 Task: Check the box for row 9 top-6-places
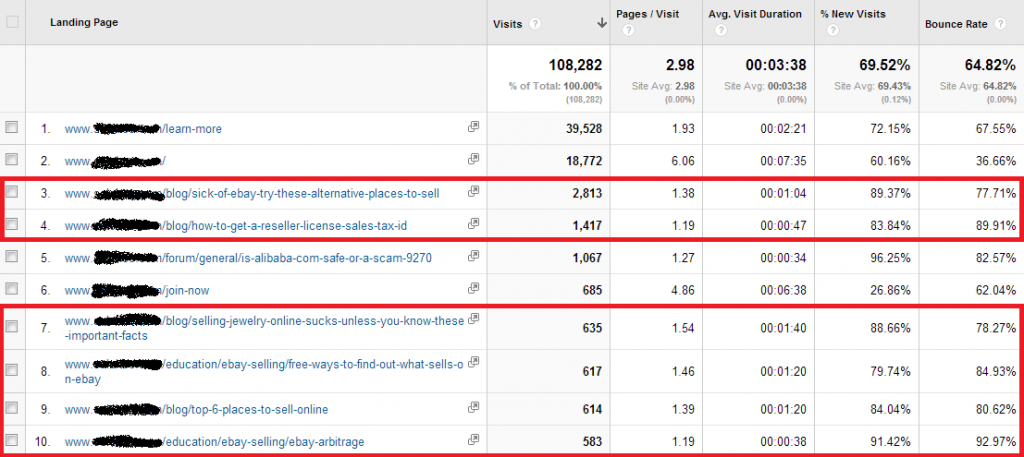point(12,409)
